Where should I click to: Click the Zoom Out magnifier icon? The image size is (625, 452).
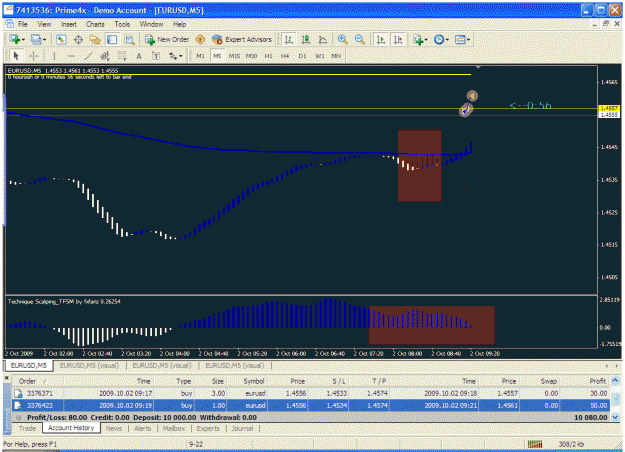tap(360, 39)
